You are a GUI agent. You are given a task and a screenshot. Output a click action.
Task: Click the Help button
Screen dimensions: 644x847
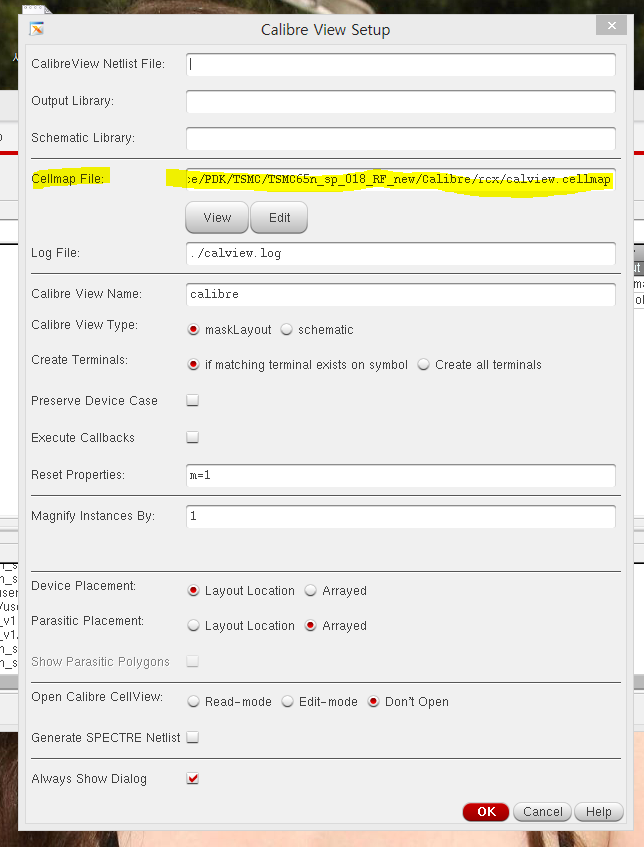(x=599, y=811)
